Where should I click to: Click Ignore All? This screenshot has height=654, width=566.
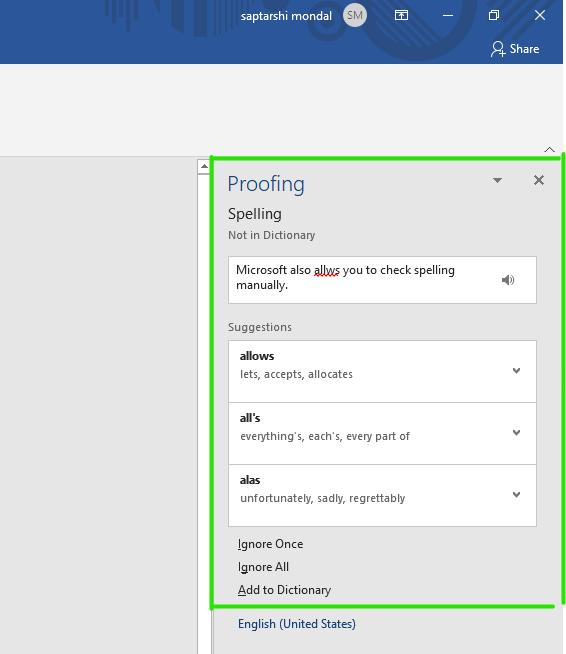tap(263, 567)
